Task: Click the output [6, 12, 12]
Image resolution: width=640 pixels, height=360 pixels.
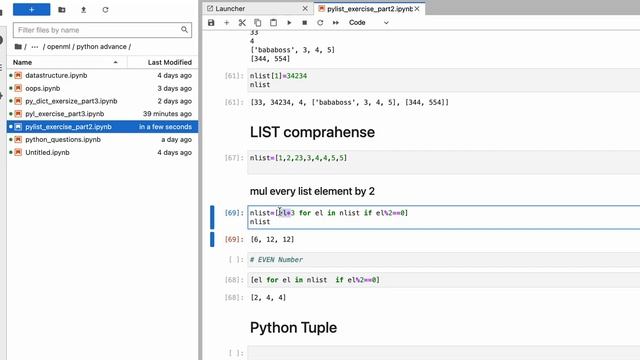Action: (x=272, y=239)
